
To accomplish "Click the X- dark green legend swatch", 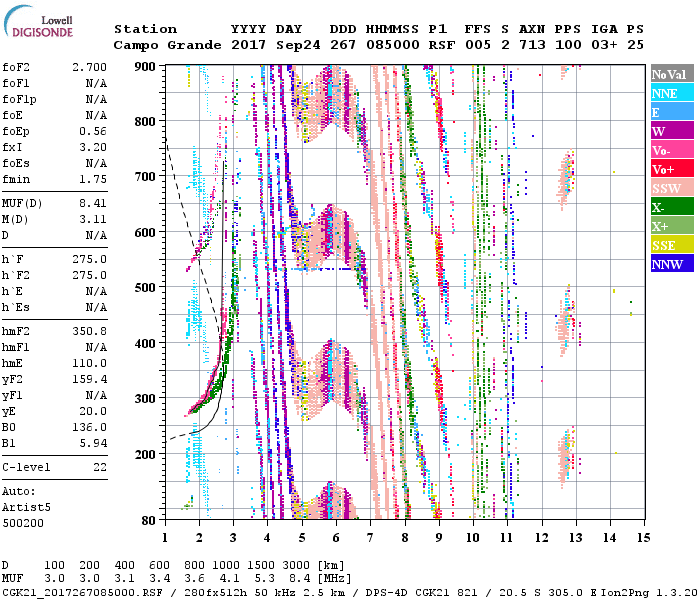I will 670,208.
